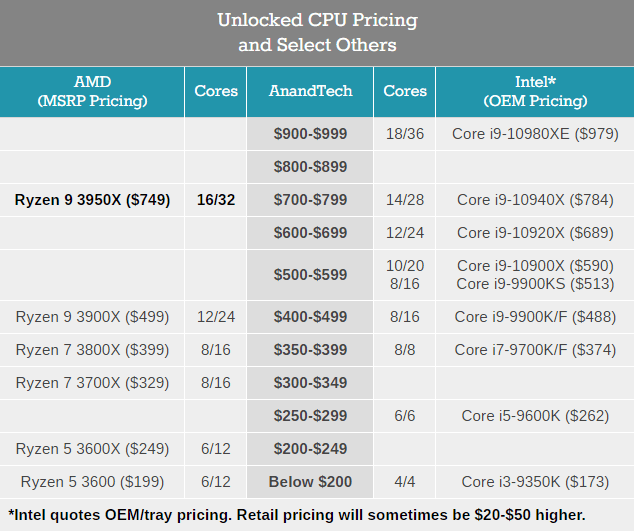Select the Core i3-9350K ($173) entry
Image resolution: width=634 pixels, height=531 pixels.
[x=534, y=482]
